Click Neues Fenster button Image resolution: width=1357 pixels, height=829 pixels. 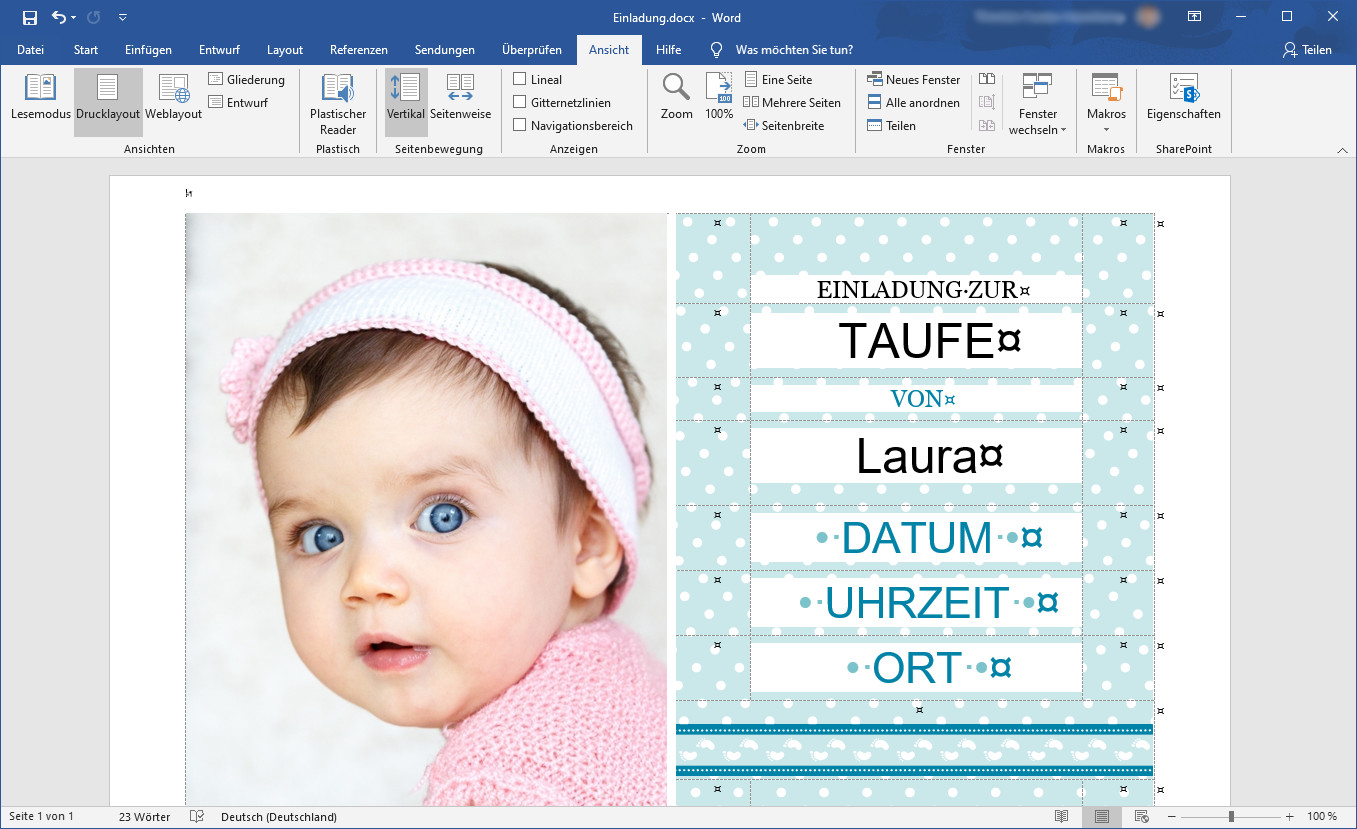[913, 79]
